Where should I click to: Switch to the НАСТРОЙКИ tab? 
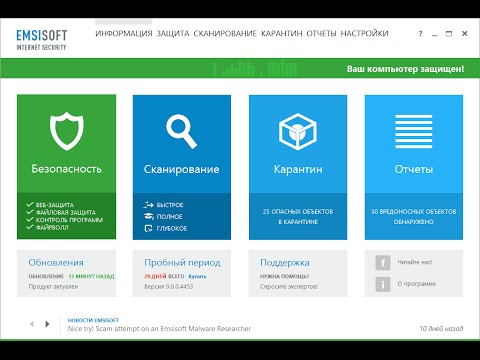point(364,34)
